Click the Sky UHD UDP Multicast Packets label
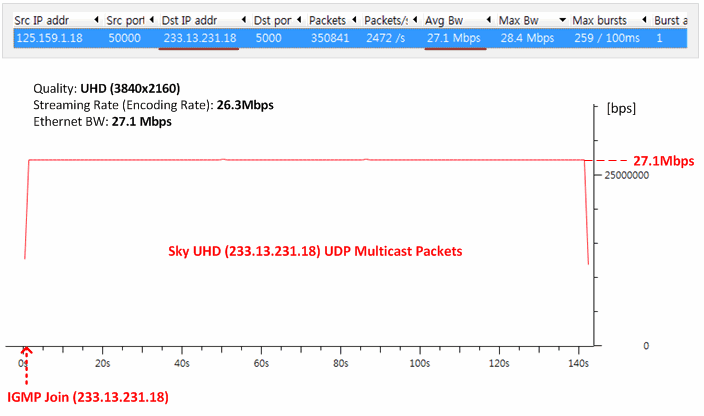This screenshot has height=416, width=704. pos(315,251)
